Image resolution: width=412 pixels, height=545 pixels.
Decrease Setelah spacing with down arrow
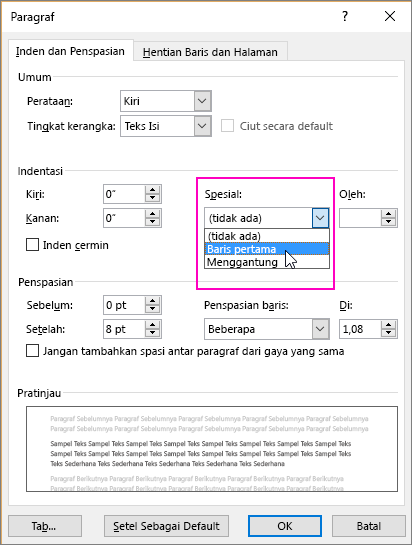pos(152,333)
